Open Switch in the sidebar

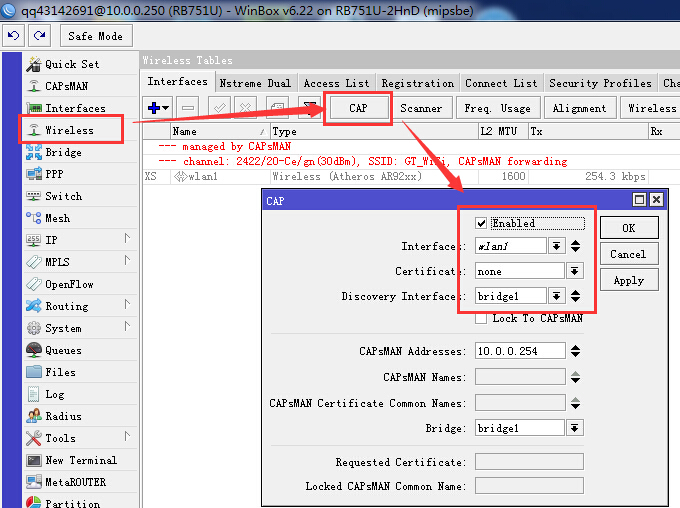click(80, 196)
